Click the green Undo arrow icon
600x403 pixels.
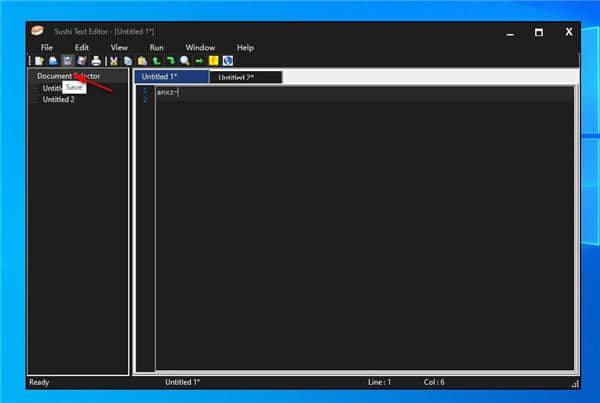[x=157, y=61]
